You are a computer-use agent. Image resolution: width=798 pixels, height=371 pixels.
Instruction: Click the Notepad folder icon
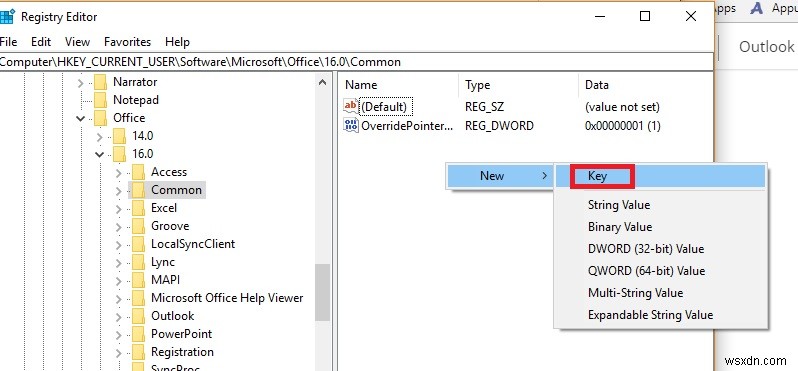coord(101,100)
